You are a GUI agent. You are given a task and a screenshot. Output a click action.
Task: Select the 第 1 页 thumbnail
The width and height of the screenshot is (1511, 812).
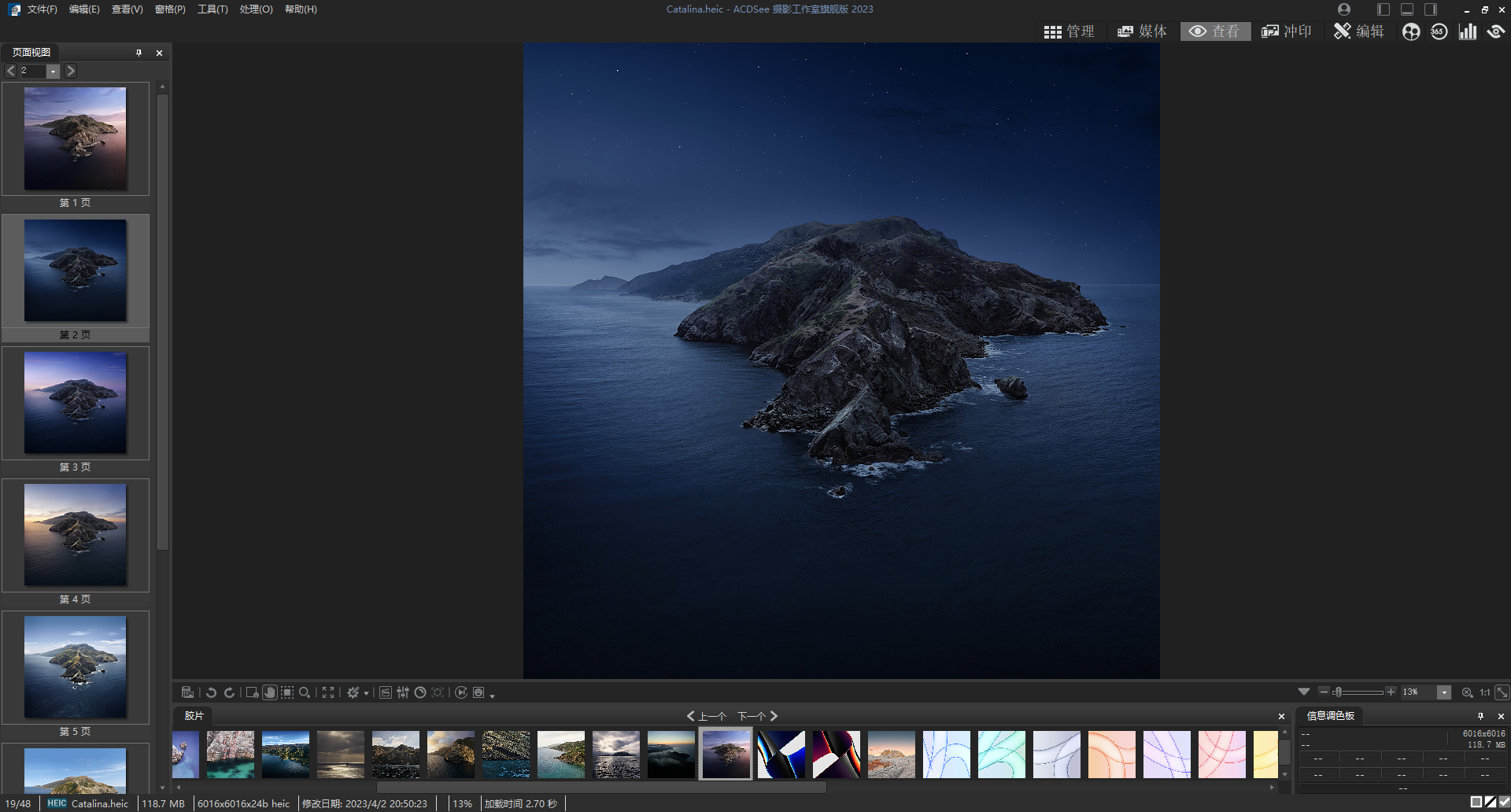76,139
